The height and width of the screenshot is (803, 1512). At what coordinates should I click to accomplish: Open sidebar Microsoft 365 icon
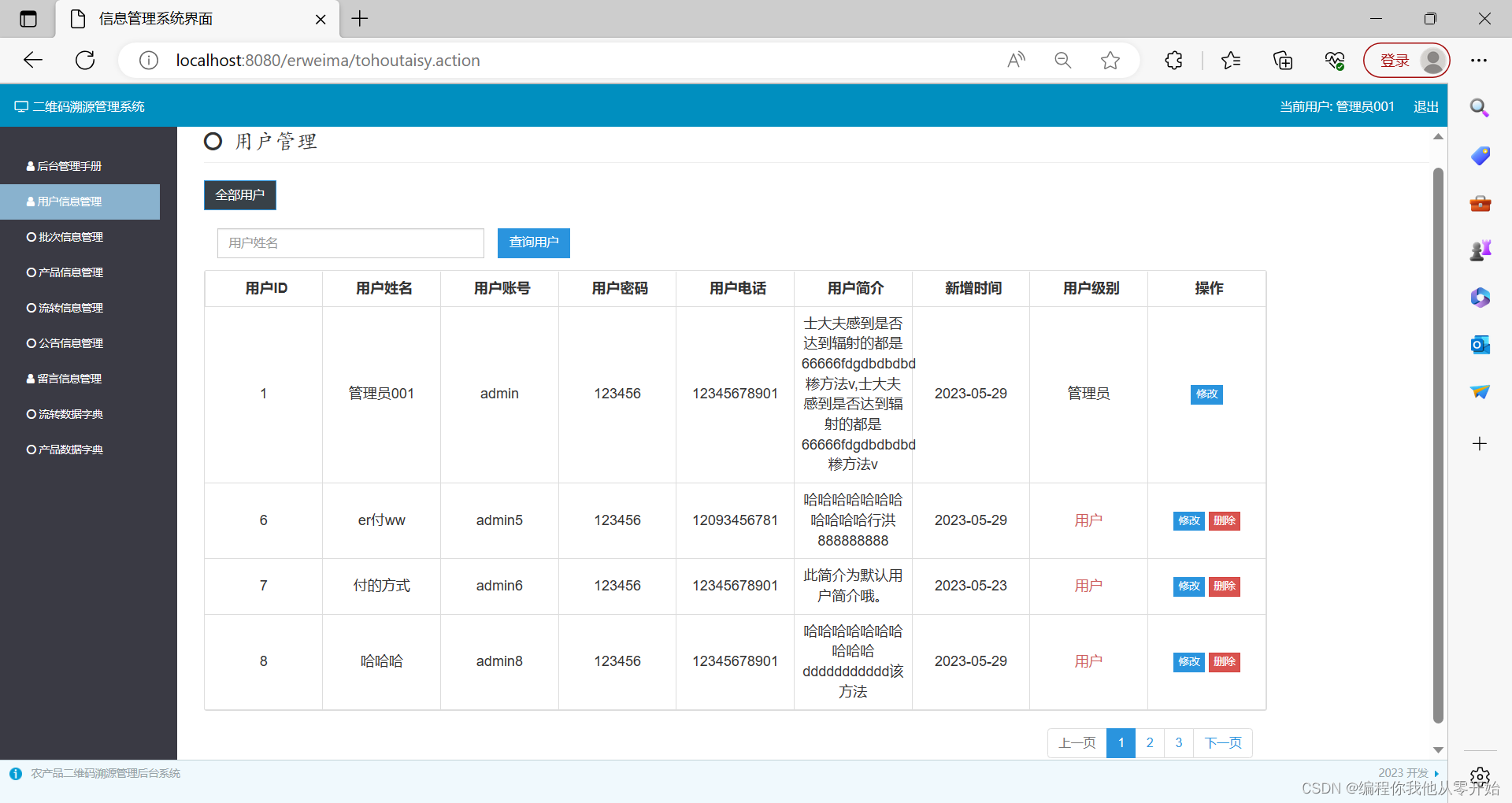(x=1480, y=298)
